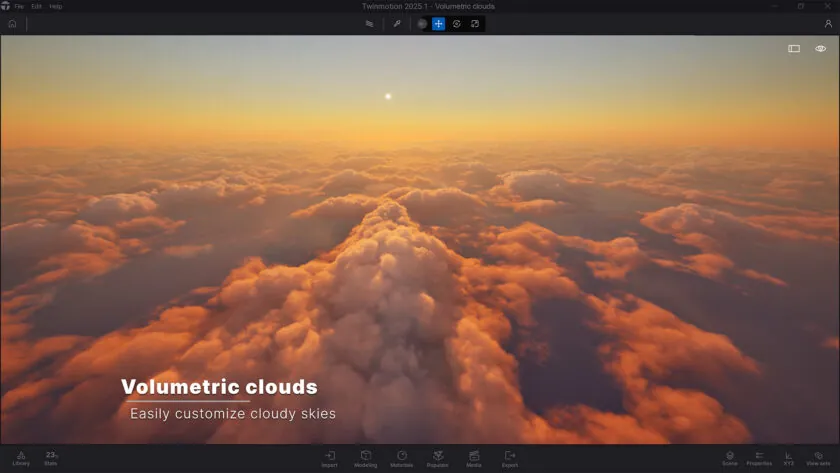840x473 pixels.
Task: Open the user account profile
Action: [827, 23]
